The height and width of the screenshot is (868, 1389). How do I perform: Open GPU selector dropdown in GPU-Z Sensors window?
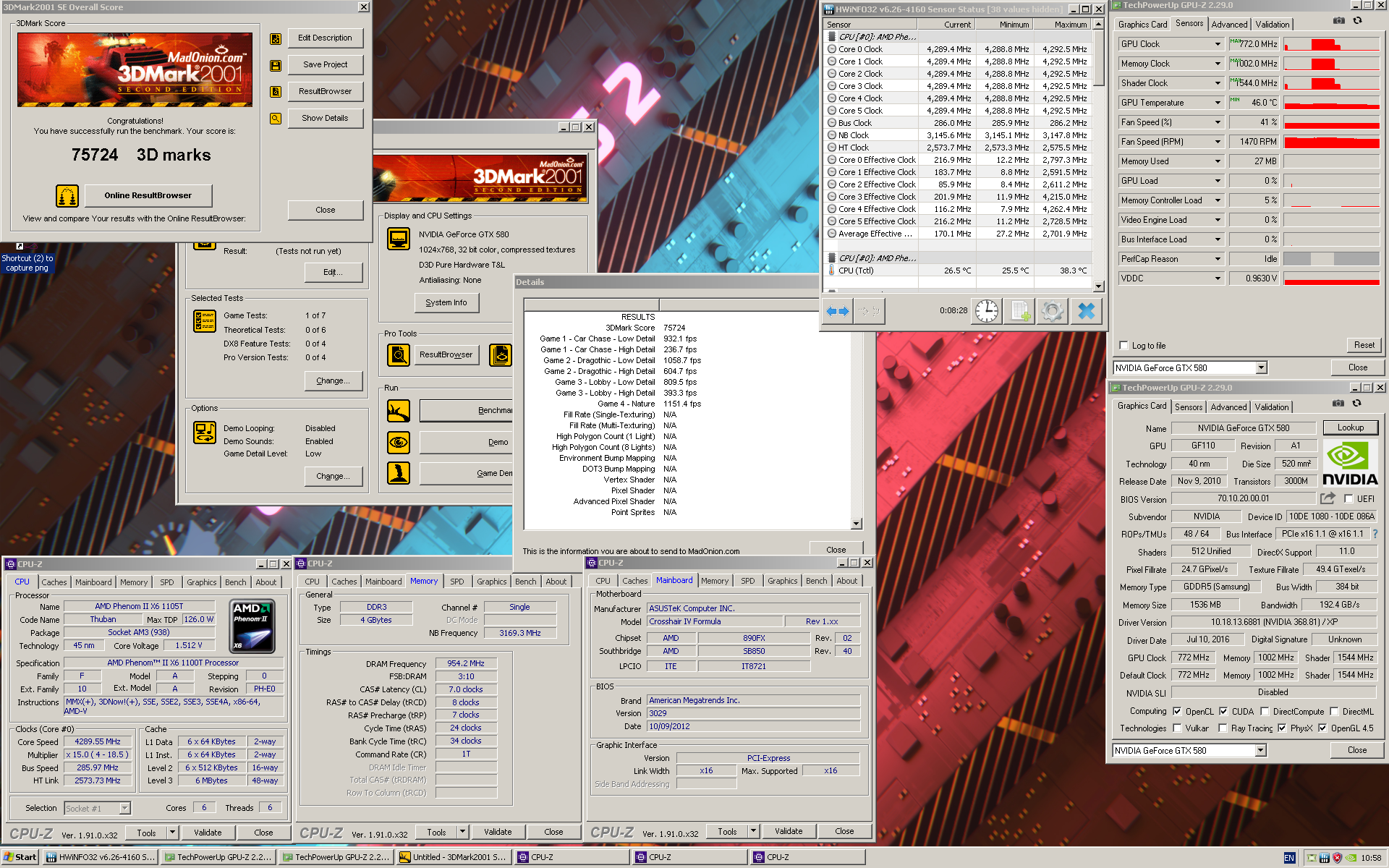pyautogui.click(x=1261, y=368)
